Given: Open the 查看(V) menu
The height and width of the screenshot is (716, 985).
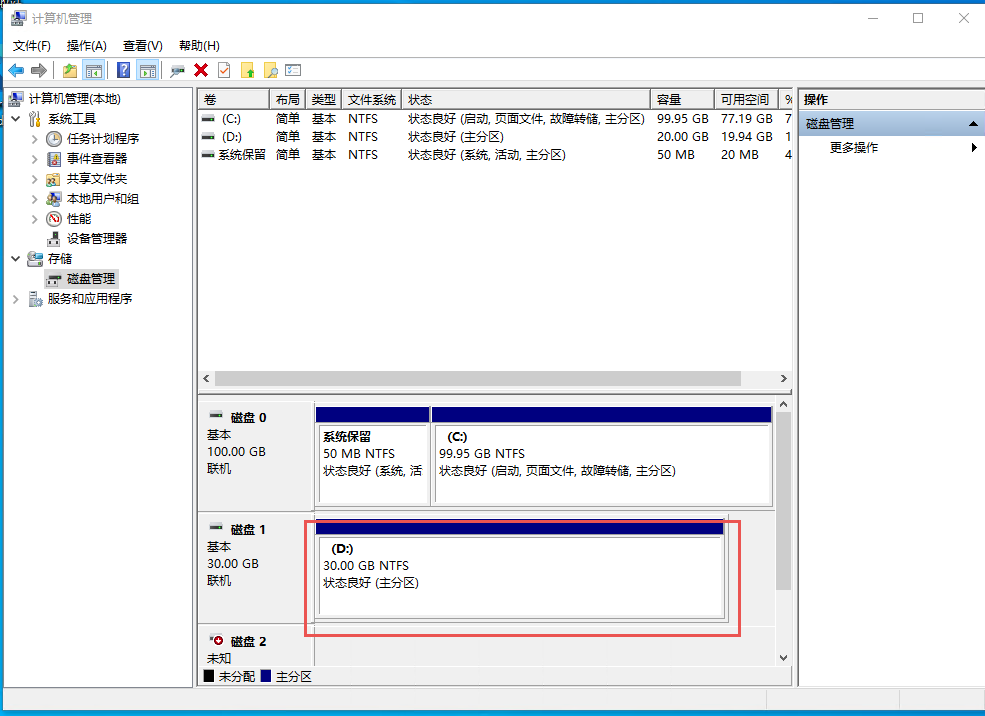Looking at the screenshot, I should tap(142, 46).
